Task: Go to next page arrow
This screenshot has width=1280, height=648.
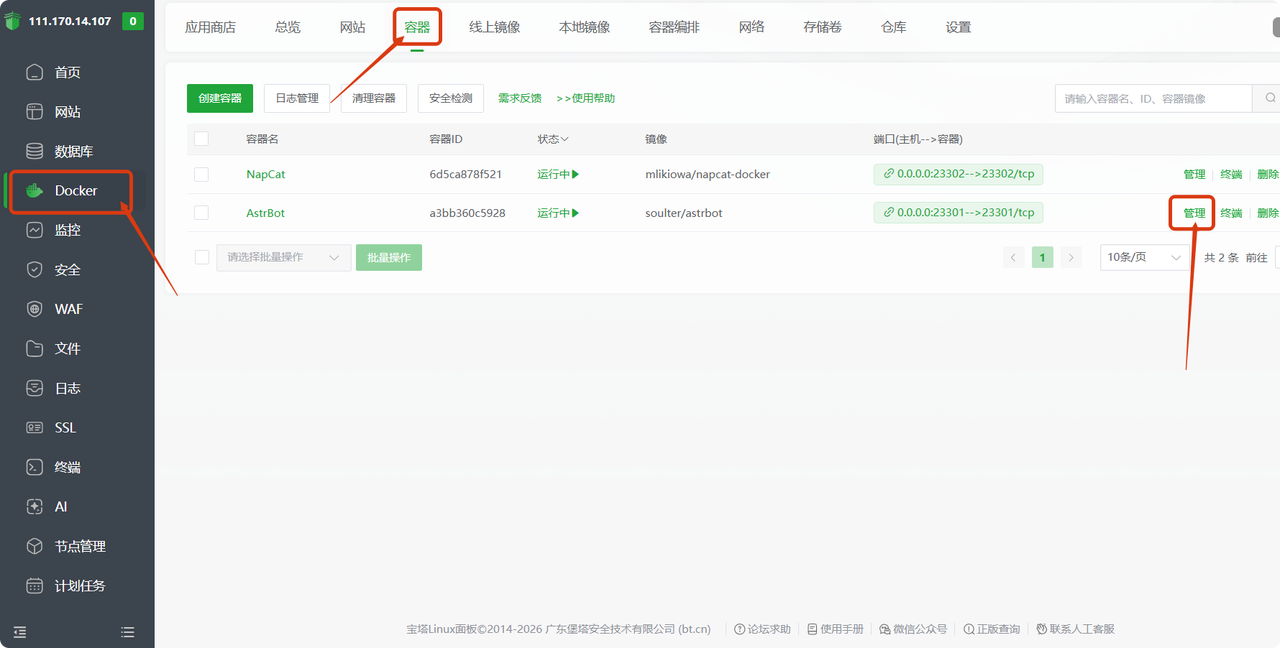Action: click(x=1071, y=258)
